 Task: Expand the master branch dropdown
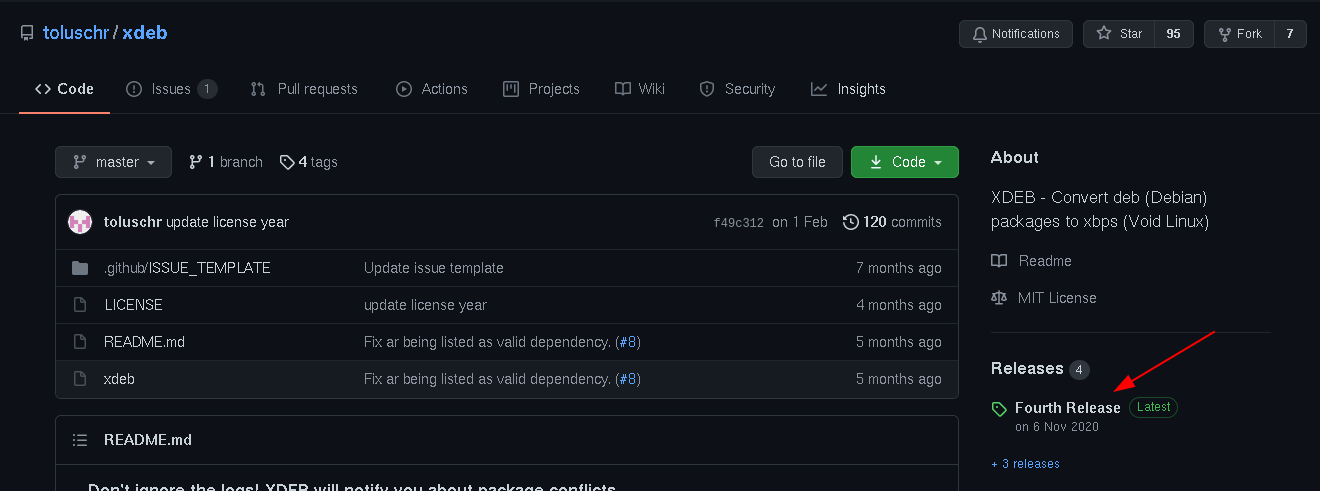tap(114, 162)
